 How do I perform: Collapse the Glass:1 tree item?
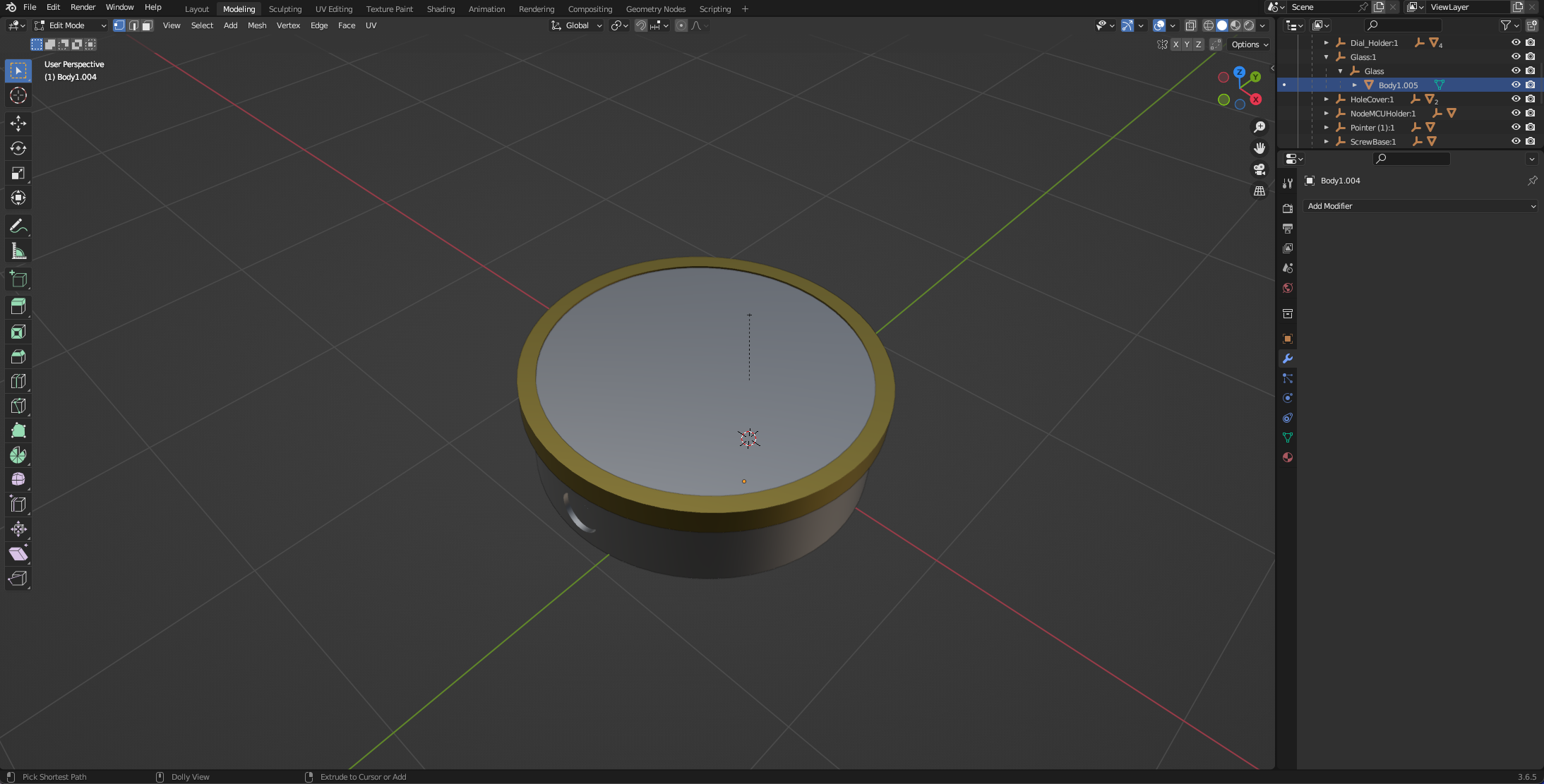coord(1326,56)
